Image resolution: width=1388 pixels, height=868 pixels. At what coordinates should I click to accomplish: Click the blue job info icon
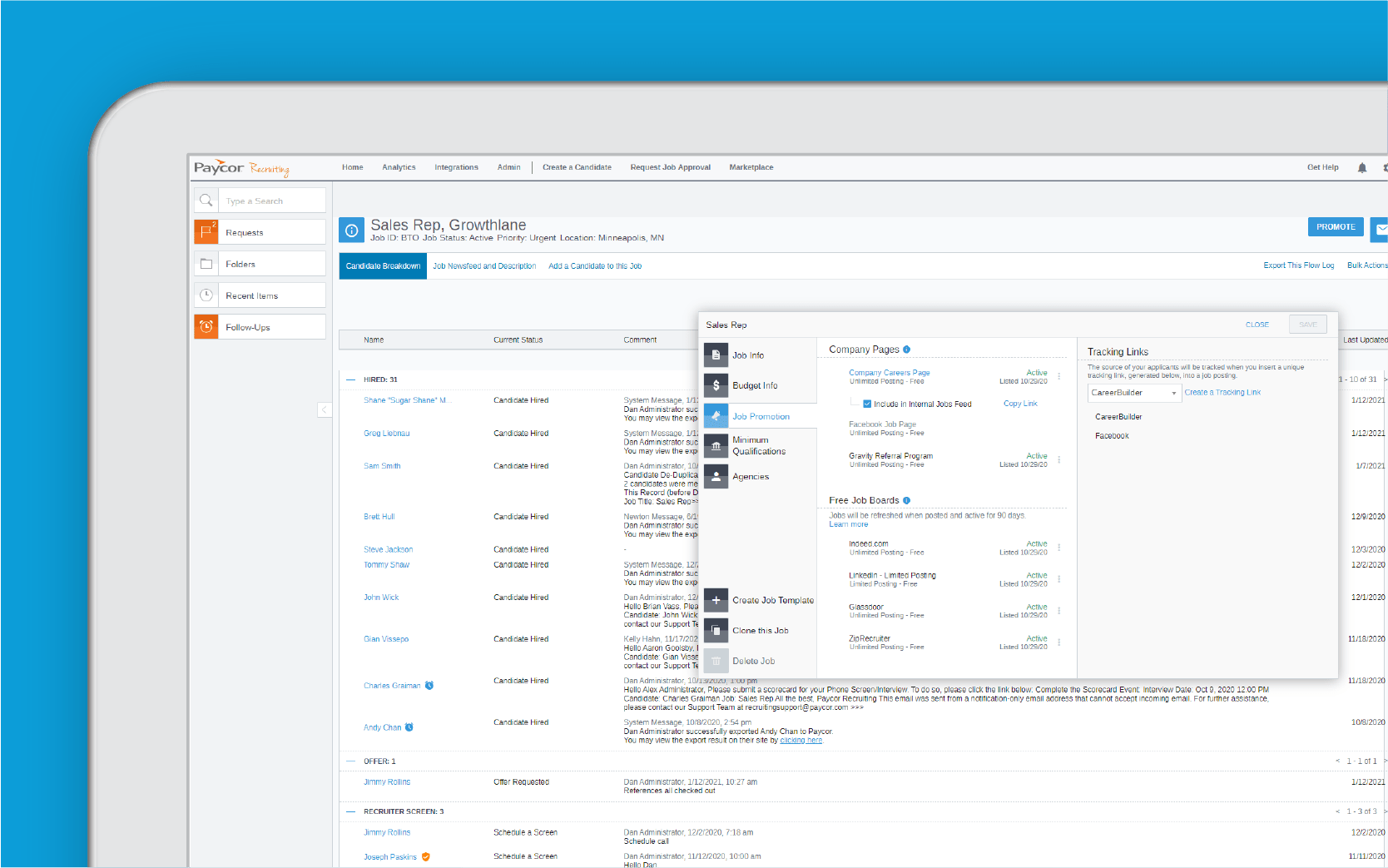tap(351, 231)
